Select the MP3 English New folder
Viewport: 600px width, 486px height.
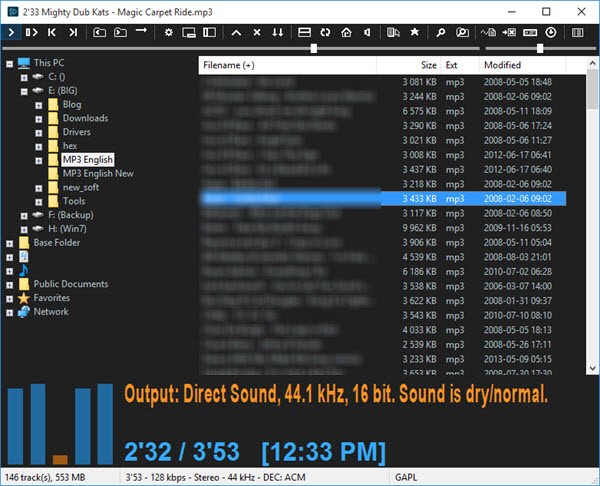pos(98,173)
